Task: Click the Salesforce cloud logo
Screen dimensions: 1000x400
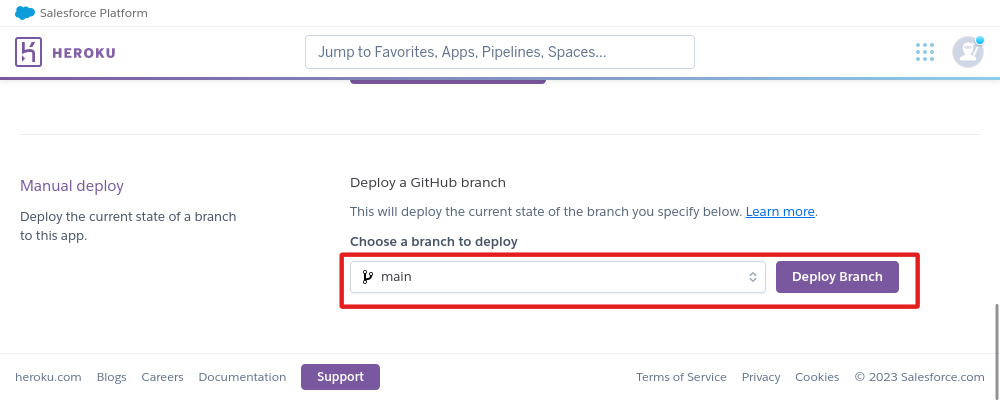Action: tap(25, 13)
